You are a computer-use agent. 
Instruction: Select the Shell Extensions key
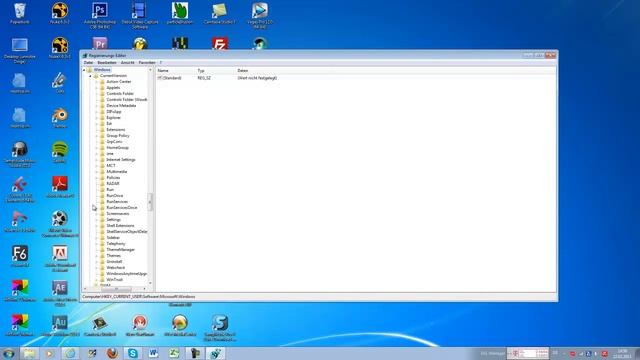click(x=120, y=226)
